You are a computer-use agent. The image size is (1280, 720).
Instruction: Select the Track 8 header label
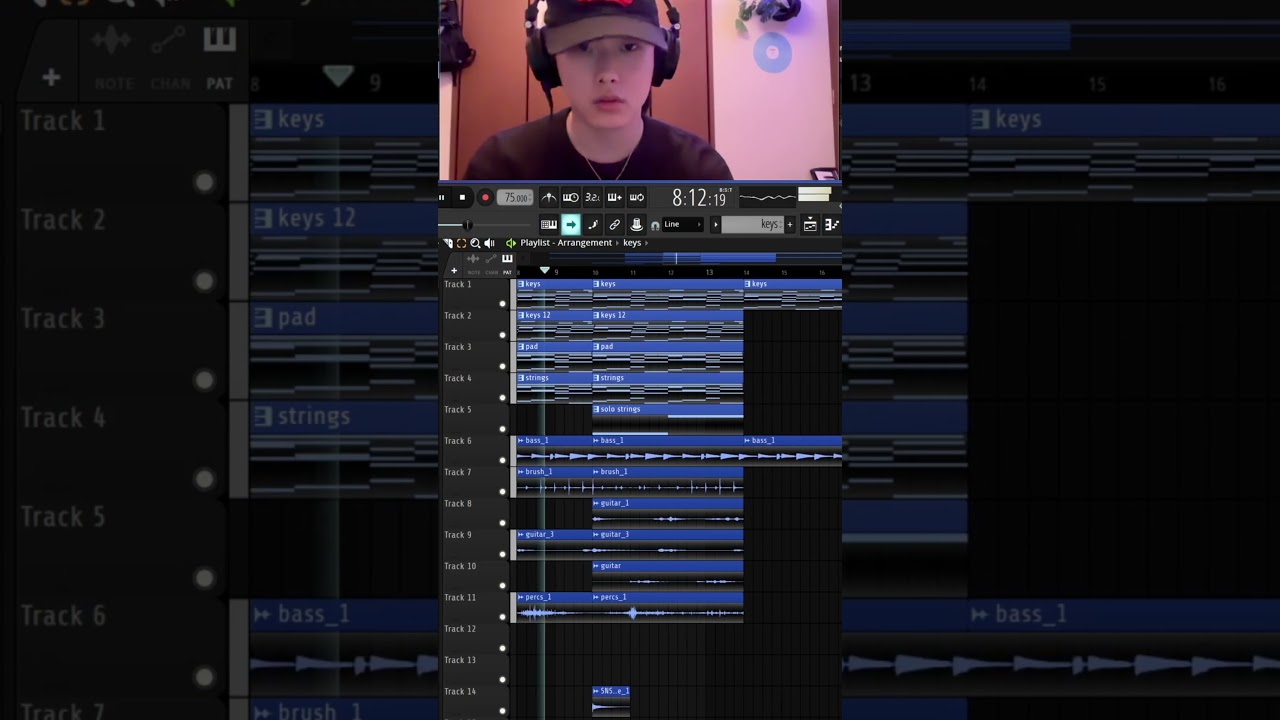[458, 504]
